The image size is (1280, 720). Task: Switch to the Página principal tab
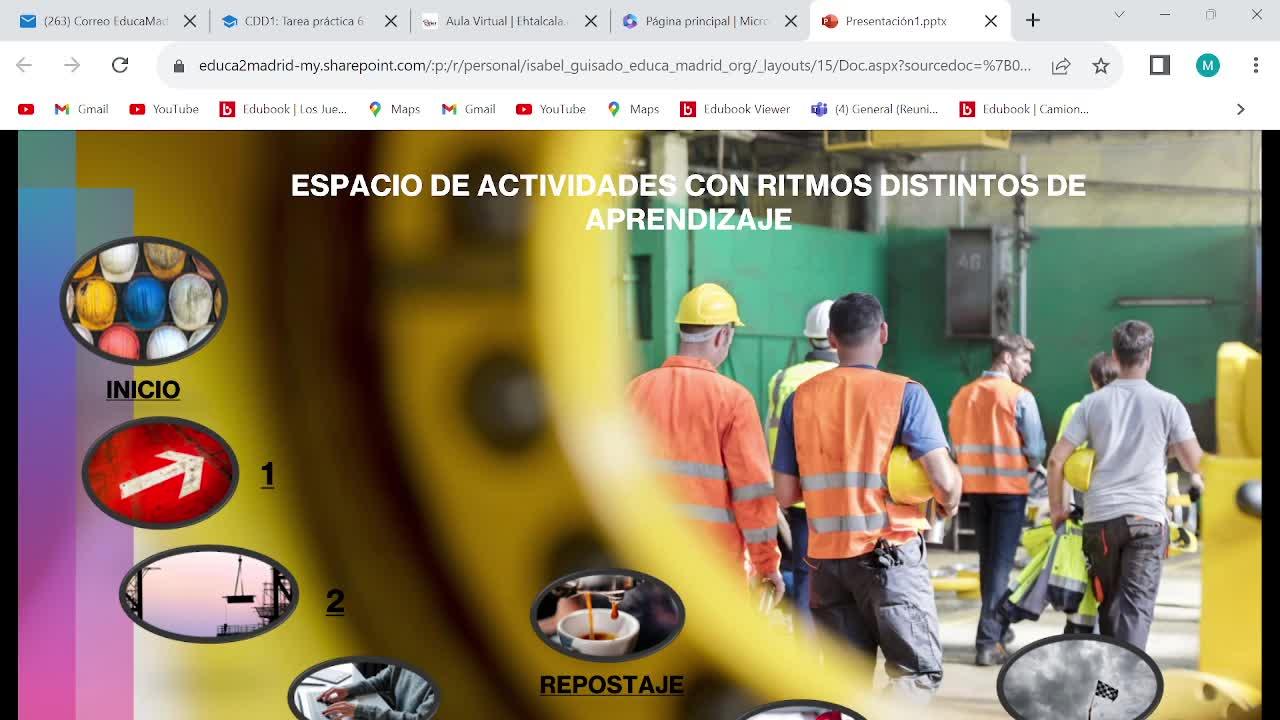[710, 21]
